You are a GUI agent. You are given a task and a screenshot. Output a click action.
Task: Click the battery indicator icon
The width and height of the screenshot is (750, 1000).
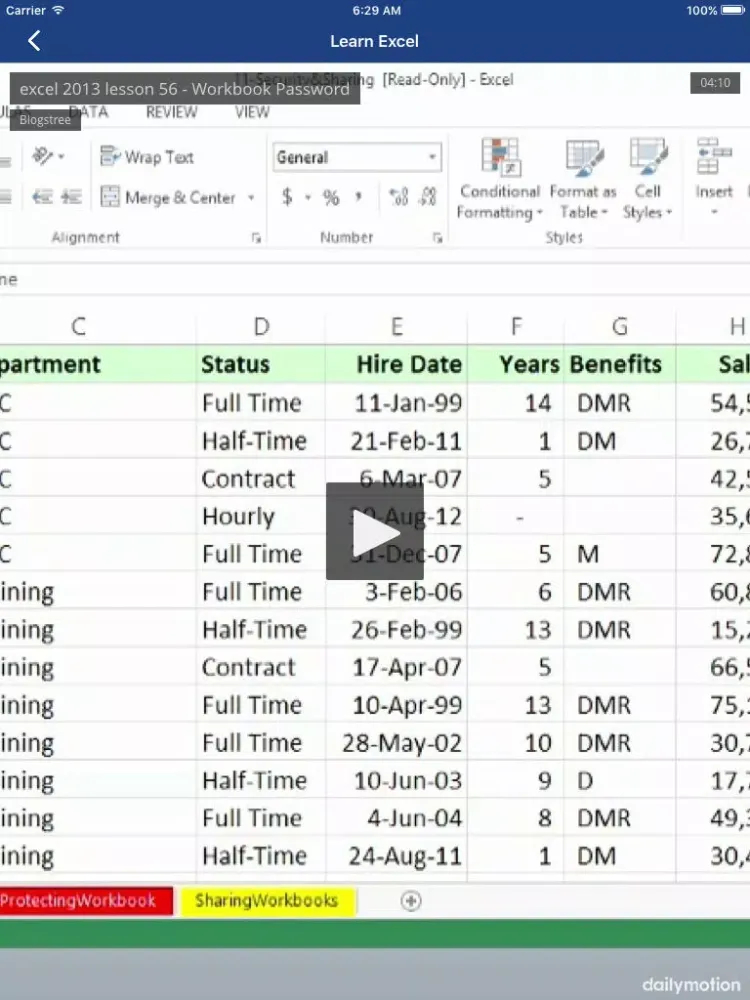pos(733,10)
